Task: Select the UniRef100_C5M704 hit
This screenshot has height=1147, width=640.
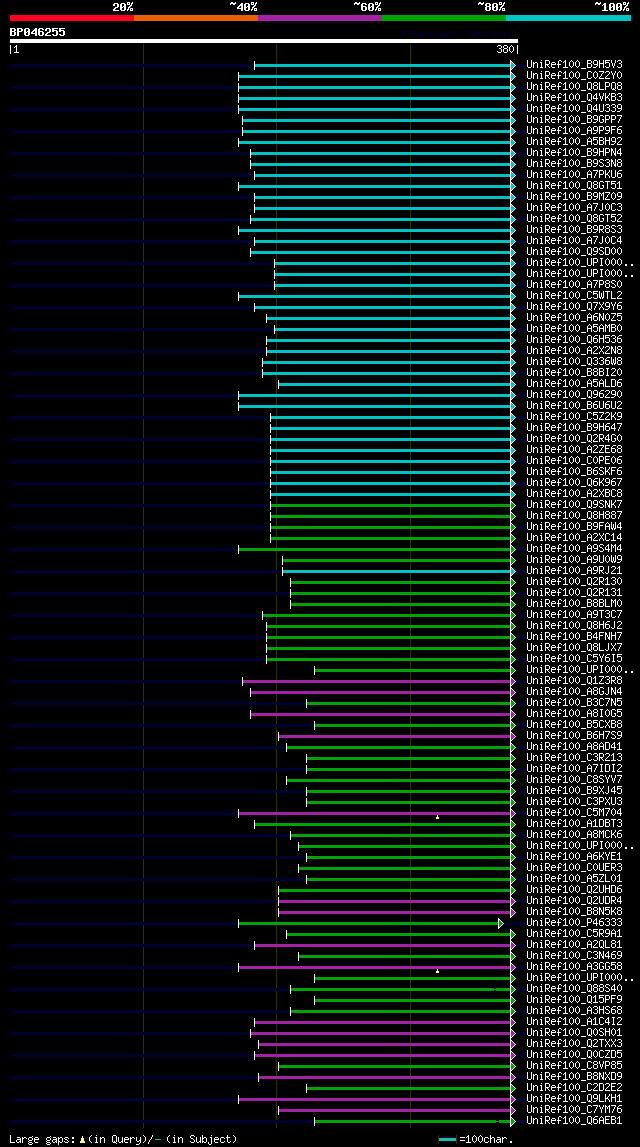Action: tap(574, 813)
